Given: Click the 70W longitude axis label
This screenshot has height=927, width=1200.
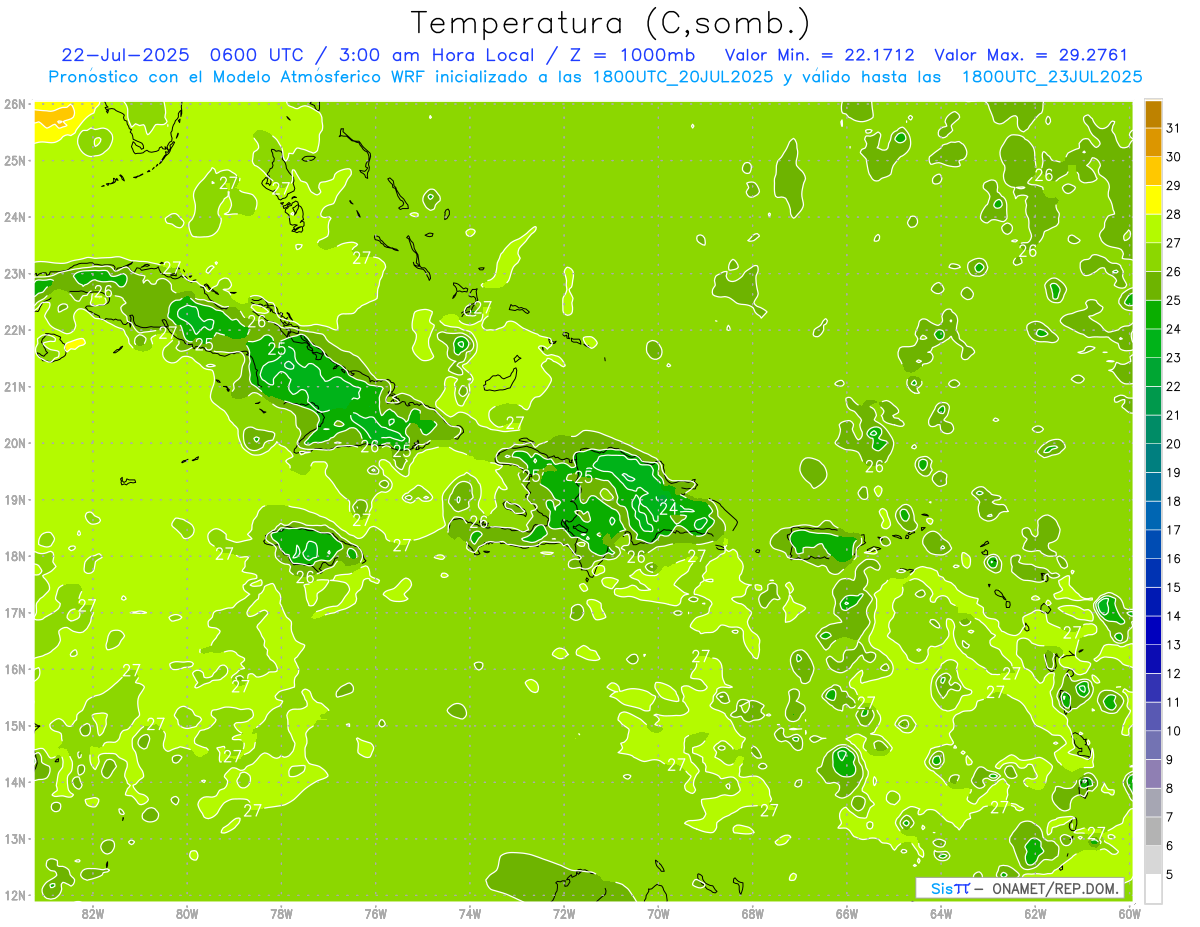Looking at the screenshot, I should tap(658, 913).
